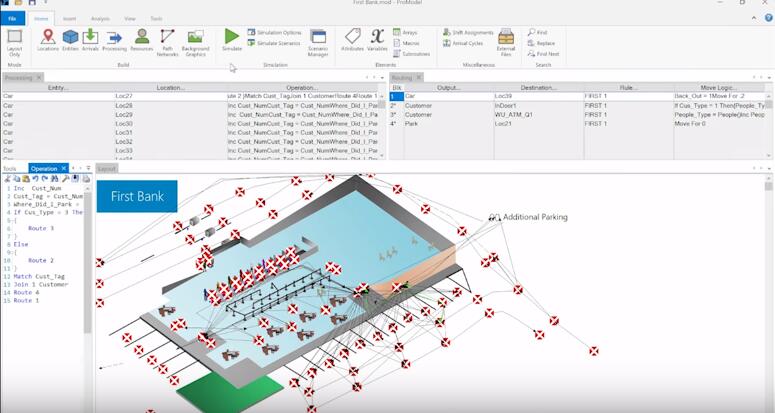
Task: Open the Entities build tool
Action: tap(70, 40)
